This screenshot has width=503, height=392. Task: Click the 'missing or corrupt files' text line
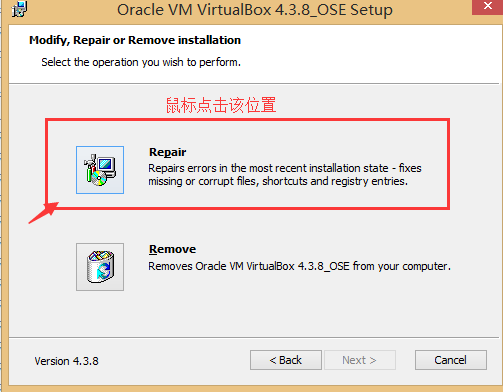pos(278,181)
